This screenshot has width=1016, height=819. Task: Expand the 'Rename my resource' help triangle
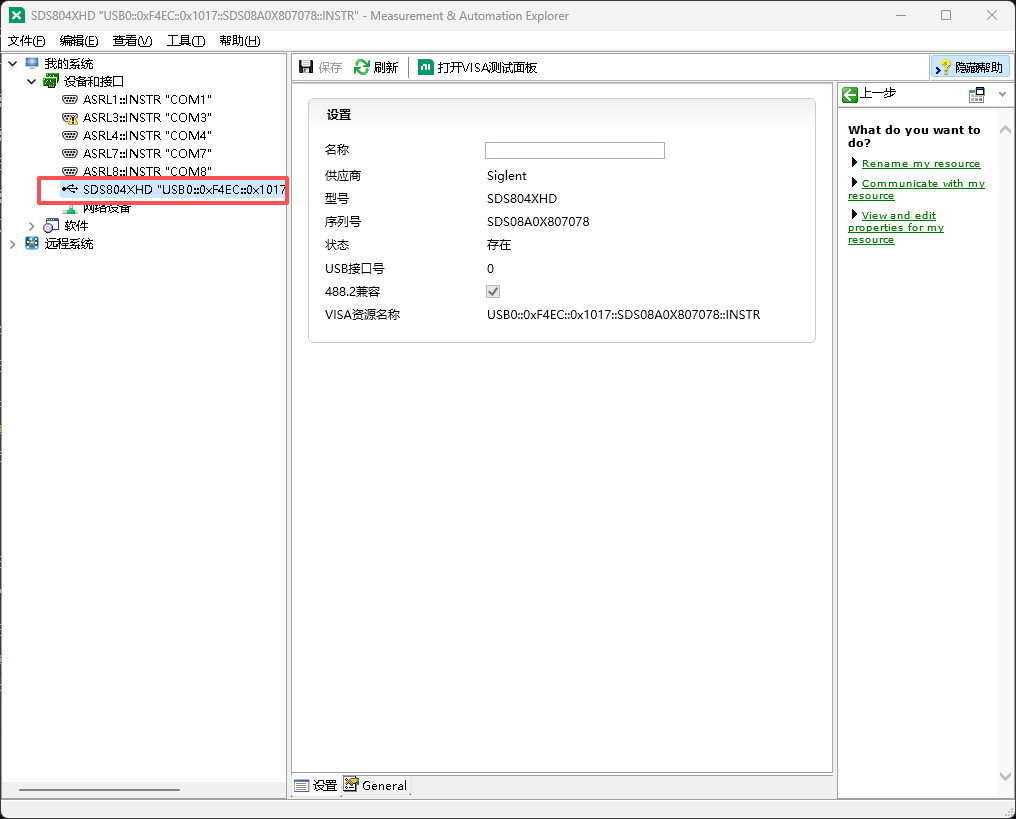(854, 162)
